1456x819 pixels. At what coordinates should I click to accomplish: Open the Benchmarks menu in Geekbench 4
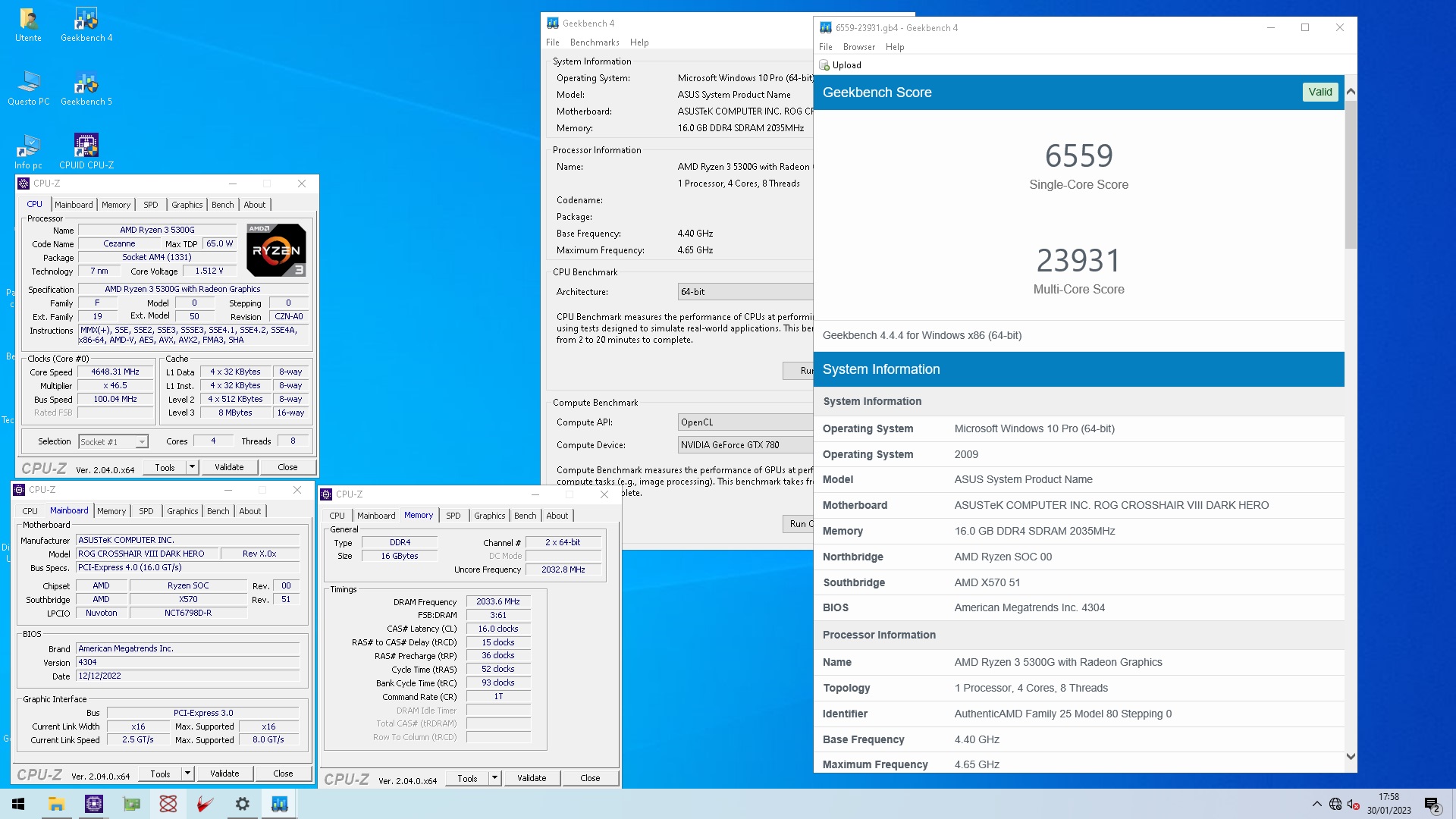click(x=595, y=42)
